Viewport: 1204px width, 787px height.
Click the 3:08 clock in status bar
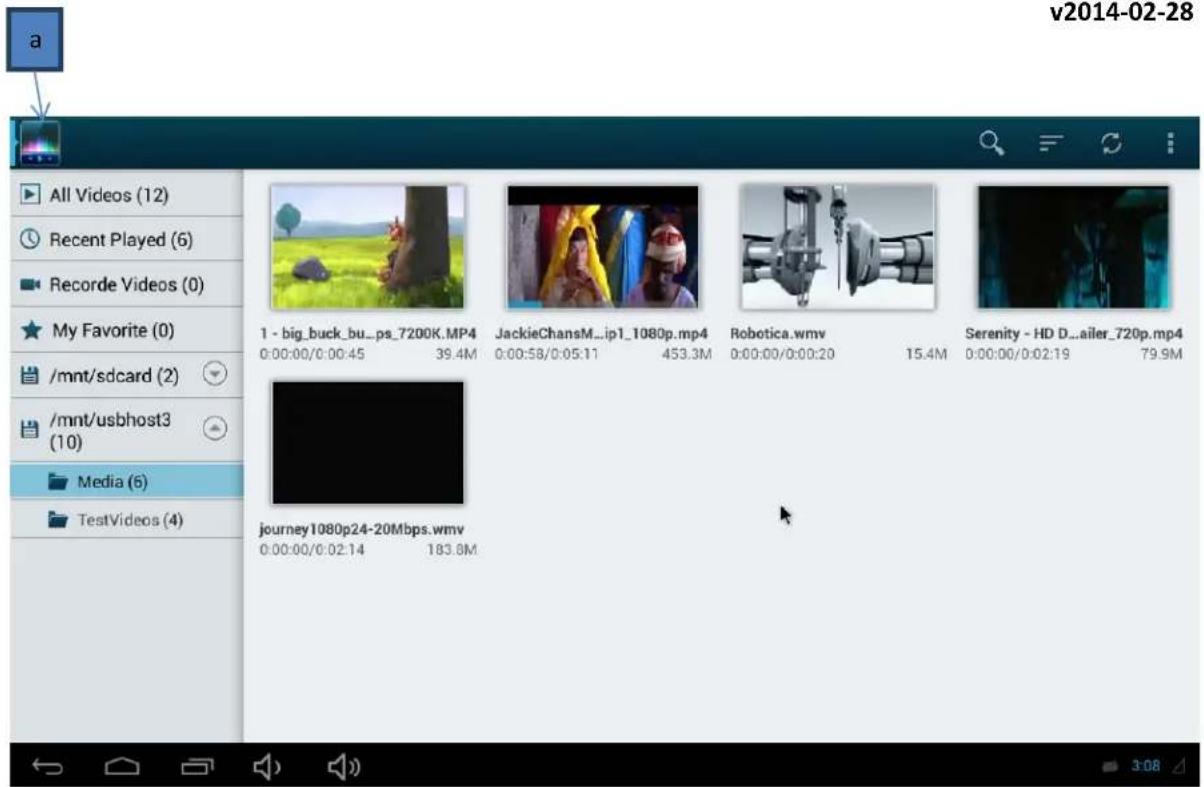[x=1145, y=766]
